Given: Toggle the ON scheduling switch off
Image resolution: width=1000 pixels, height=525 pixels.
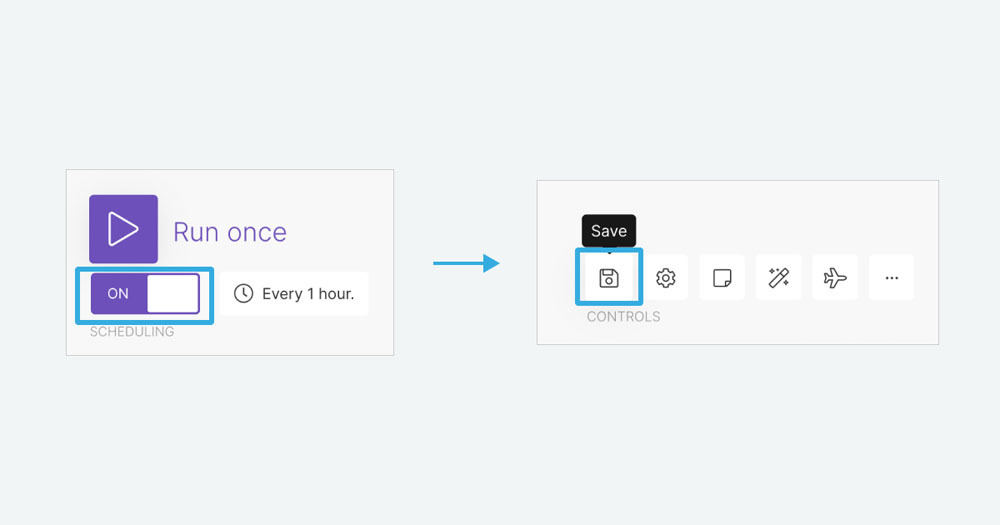Looking at the screenshot, I should click(x=145, y=293).
